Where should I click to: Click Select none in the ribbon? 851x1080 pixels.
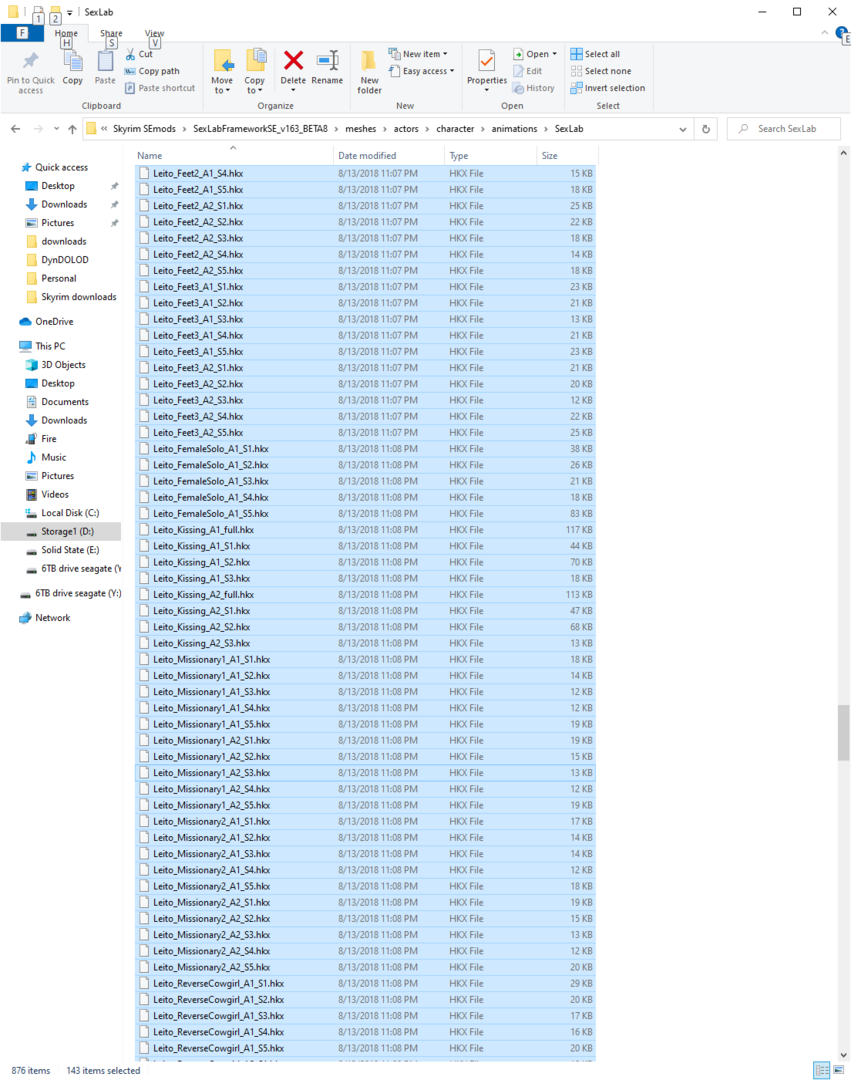click(x=601, y=71)
